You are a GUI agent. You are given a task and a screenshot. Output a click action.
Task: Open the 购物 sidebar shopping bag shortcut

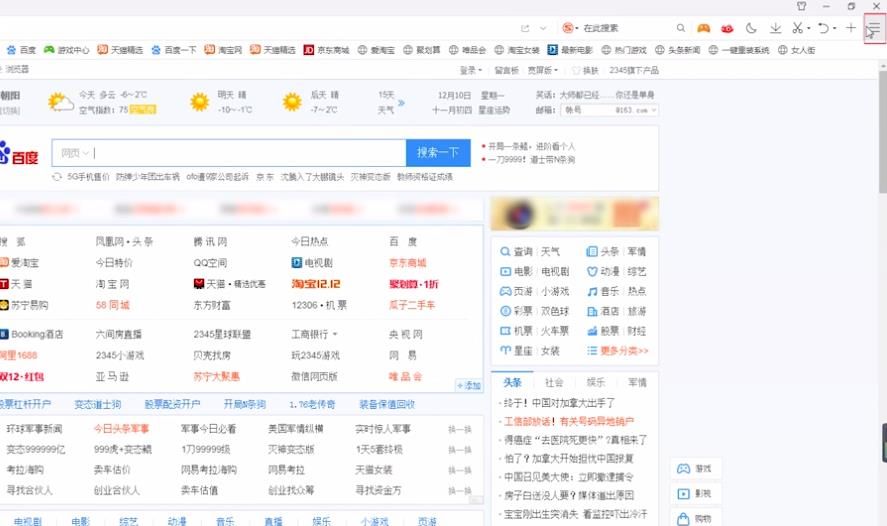(695, 519)
